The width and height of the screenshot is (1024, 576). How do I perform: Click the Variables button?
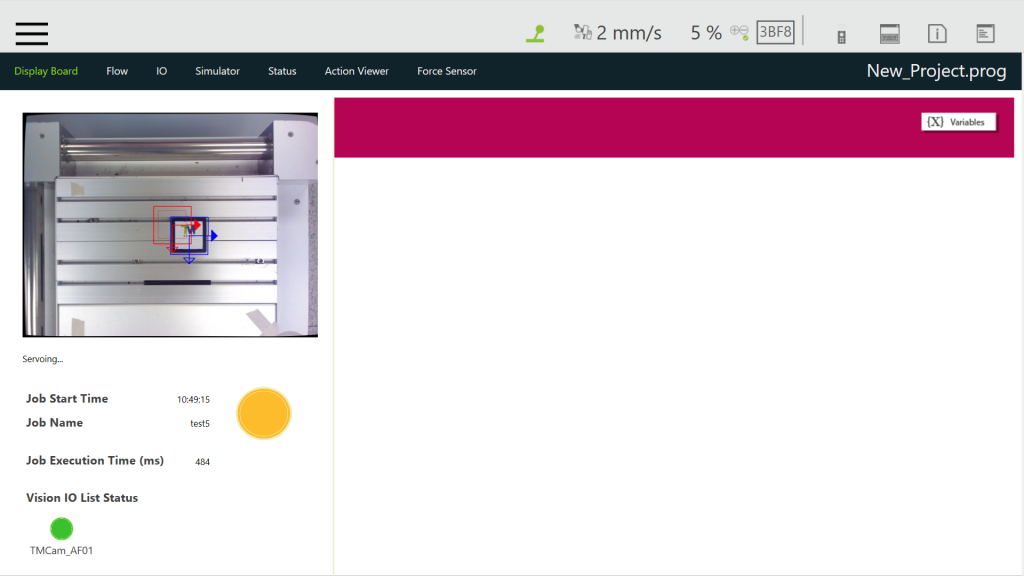958,122
